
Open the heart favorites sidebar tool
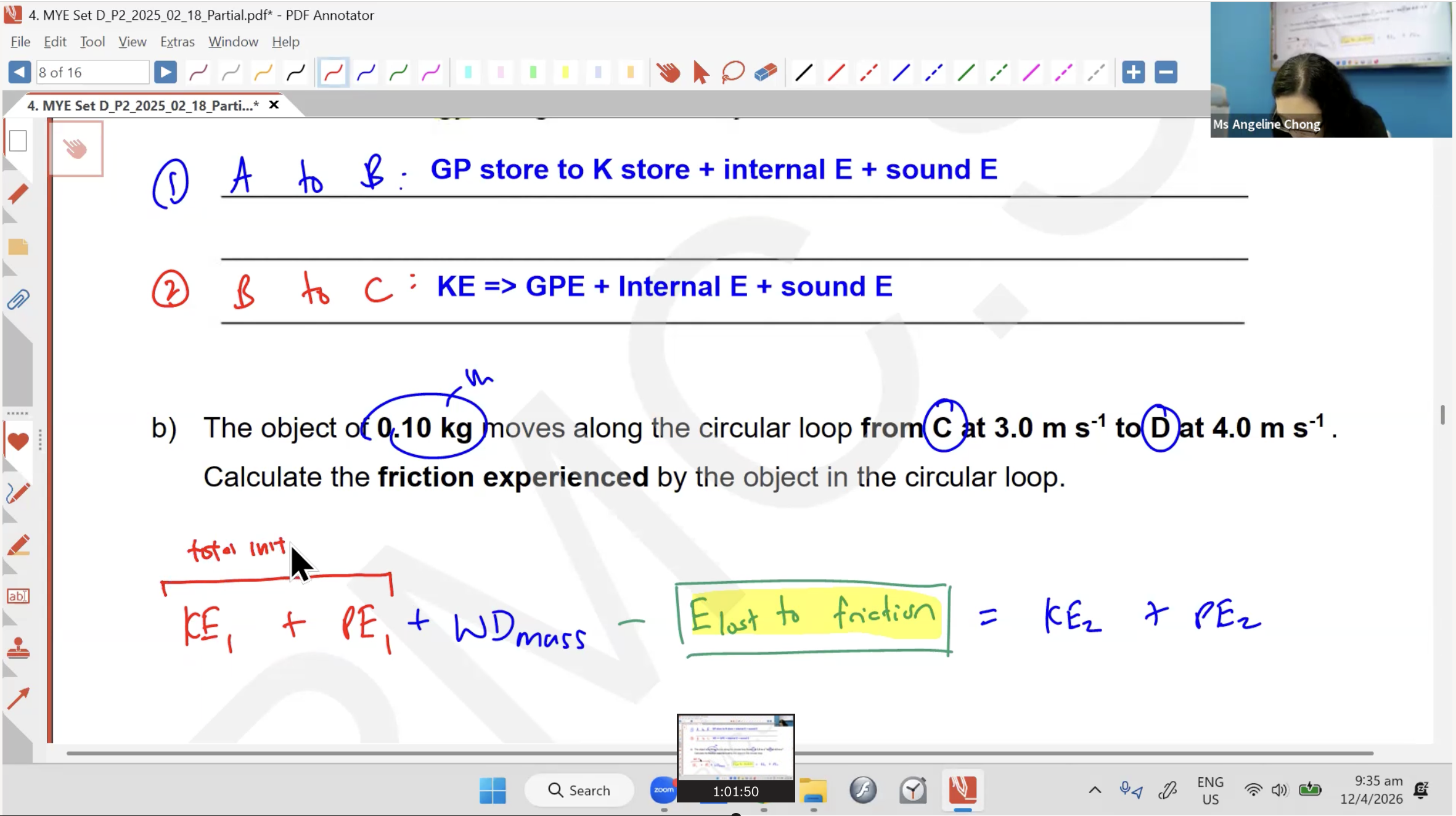(18, 441)
